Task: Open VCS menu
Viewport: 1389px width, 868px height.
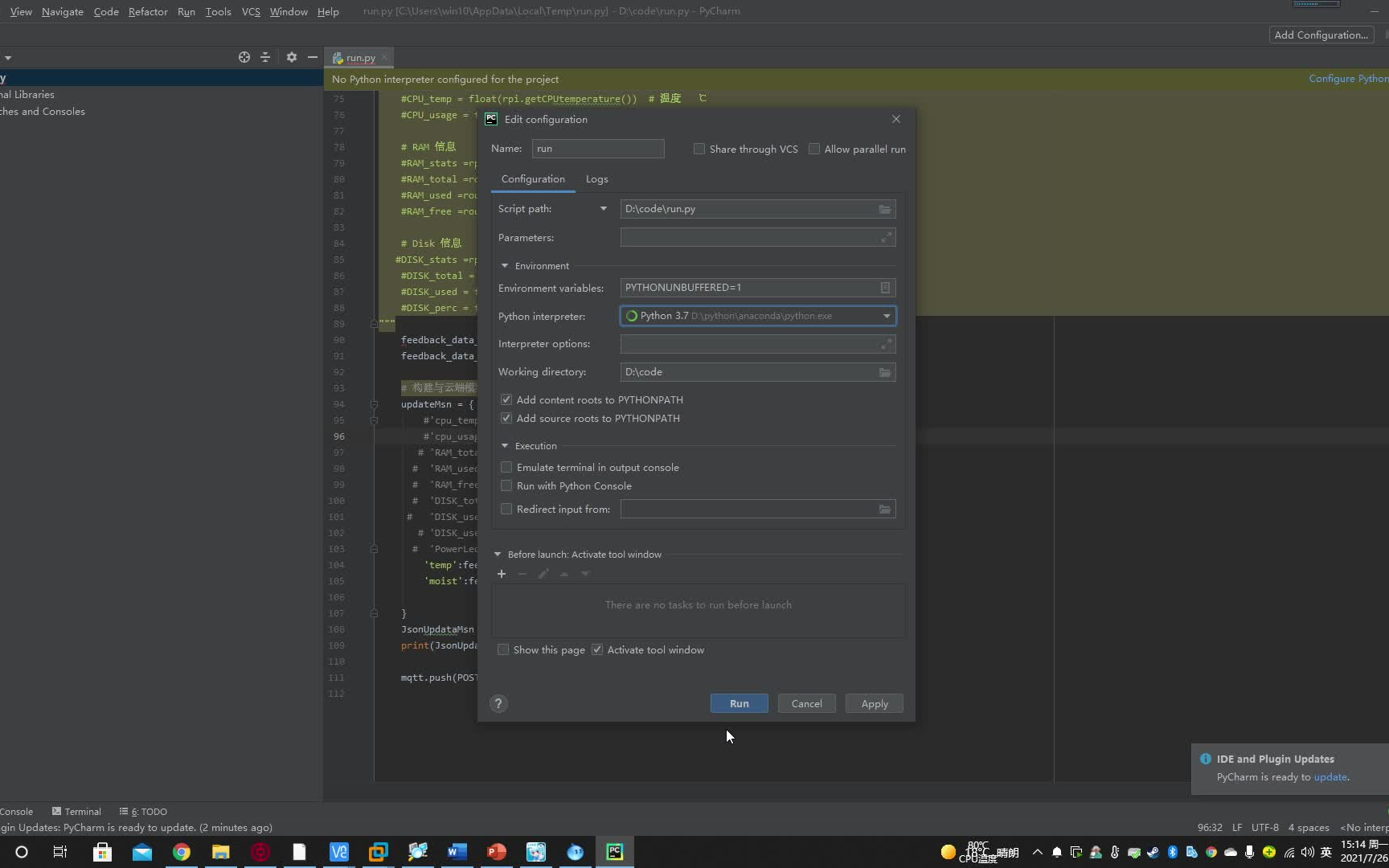Action: pos(251,11)
